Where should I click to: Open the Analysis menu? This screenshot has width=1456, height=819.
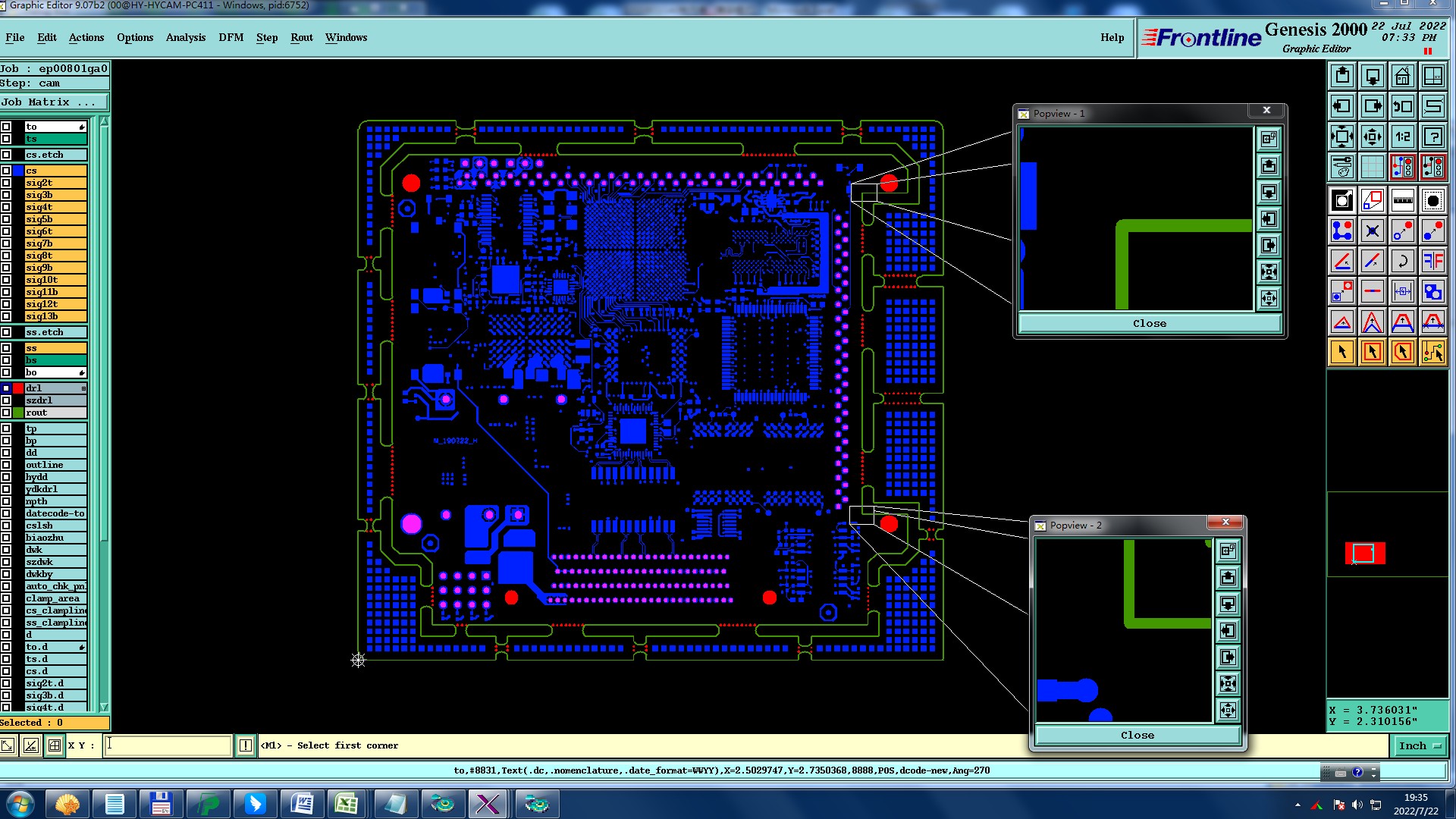(x=185, y=37)
